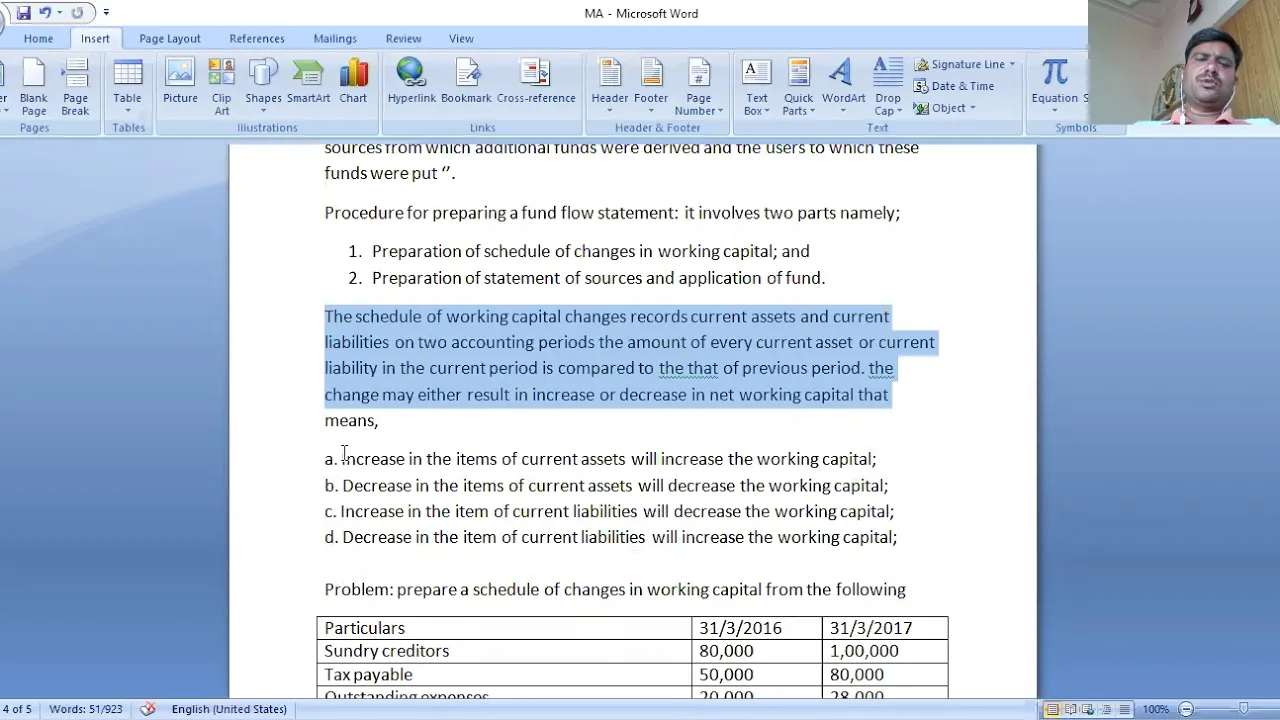Undo the last action
The height and width of the screenshot is (720, 1280).
(x=44, y=13)
